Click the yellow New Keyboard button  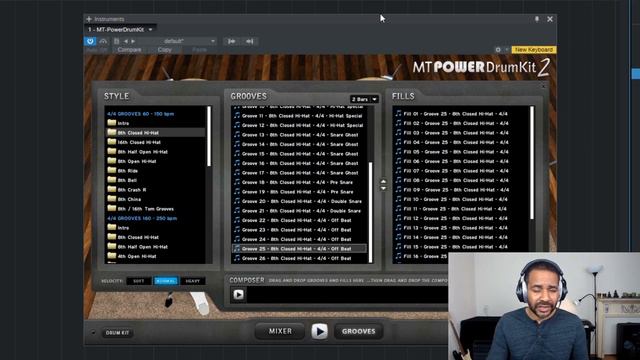[533, 50]
